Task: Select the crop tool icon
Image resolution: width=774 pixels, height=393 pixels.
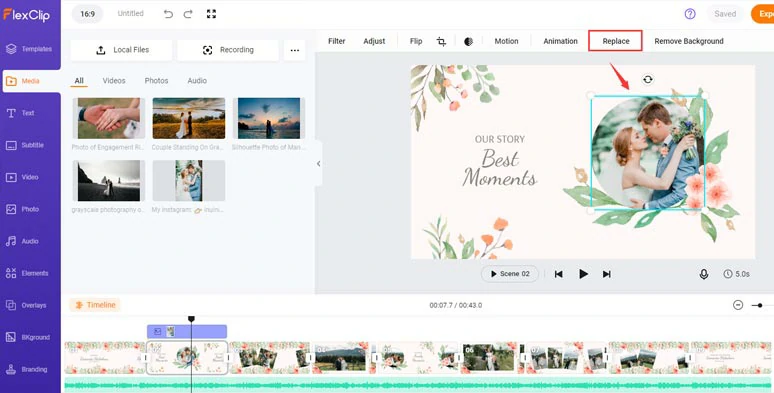Action: (x=441, y=41)
